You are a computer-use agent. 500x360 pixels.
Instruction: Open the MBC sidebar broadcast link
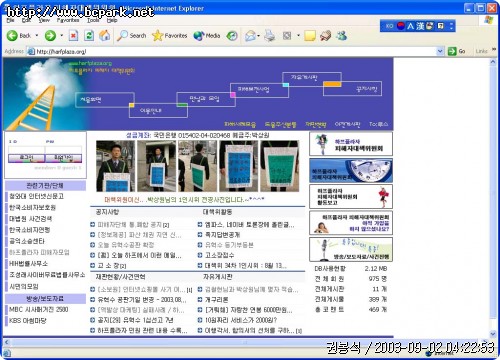pyautogui.click(x=39, y=309)
